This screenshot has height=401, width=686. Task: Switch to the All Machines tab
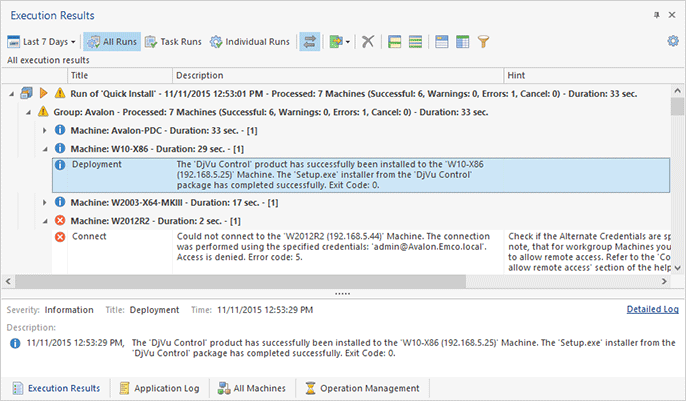pos(252,388)
